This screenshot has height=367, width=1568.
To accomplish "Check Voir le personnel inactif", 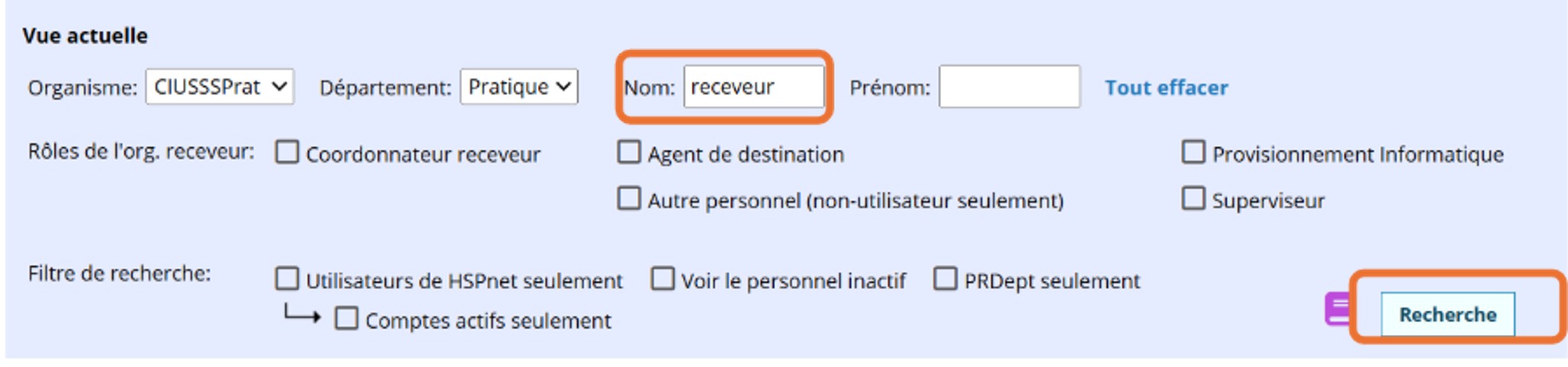I will click(663, 279).
